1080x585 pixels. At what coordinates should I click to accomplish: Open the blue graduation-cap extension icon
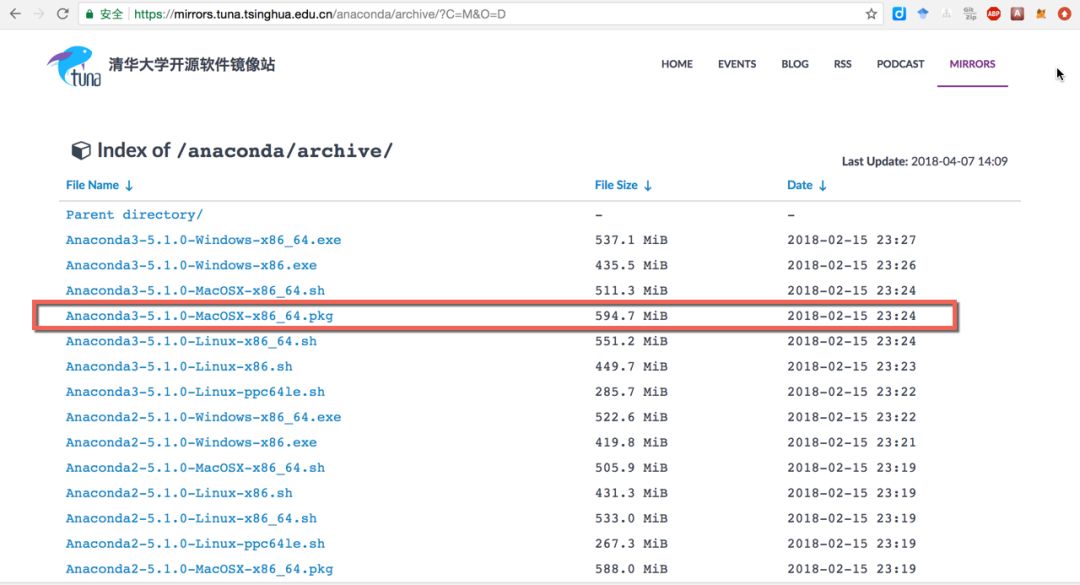tap(923, 14)
